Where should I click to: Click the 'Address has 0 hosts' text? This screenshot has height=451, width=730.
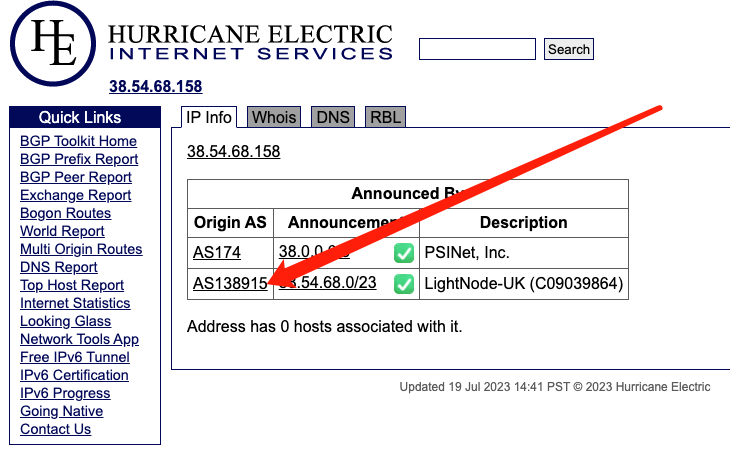(x=324, y=327)
